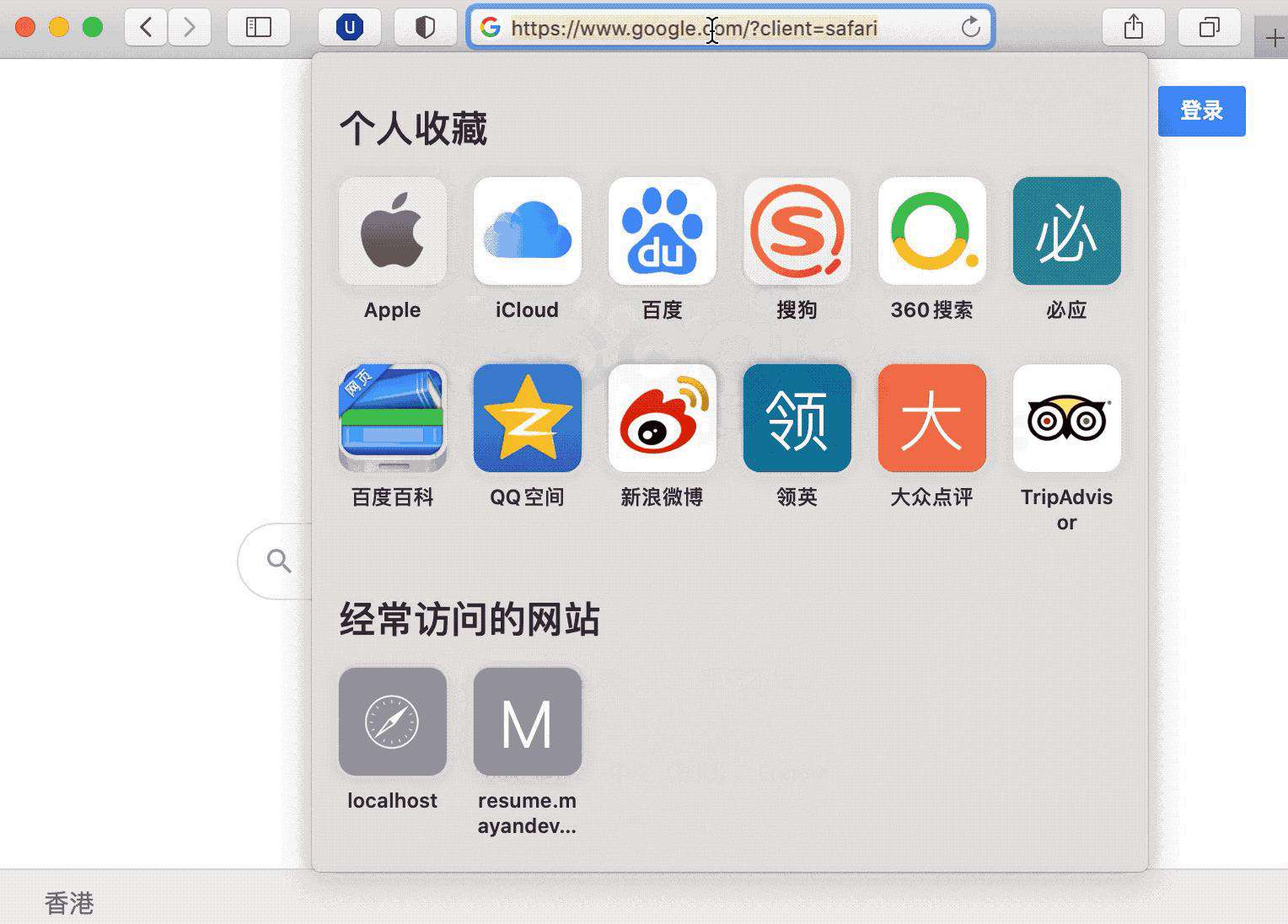Open the Share menu
The height and width of the screenshot is (924, 1288).
[1134, 28]
